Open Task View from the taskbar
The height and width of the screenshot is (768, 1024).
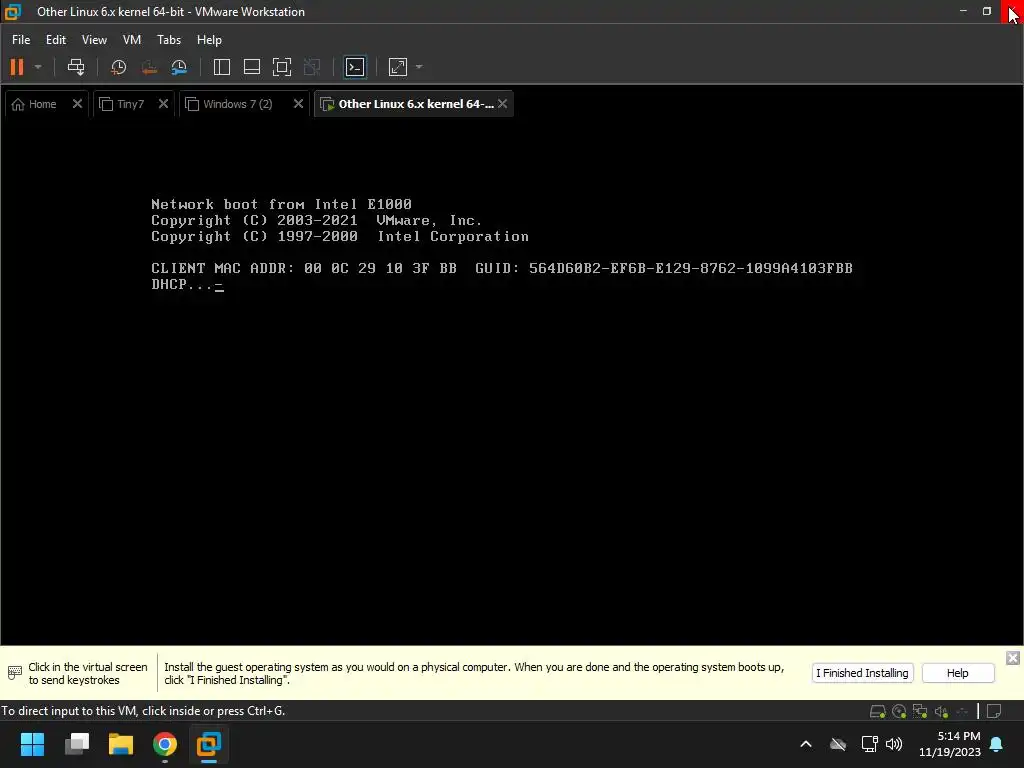(x=76, y=744)
